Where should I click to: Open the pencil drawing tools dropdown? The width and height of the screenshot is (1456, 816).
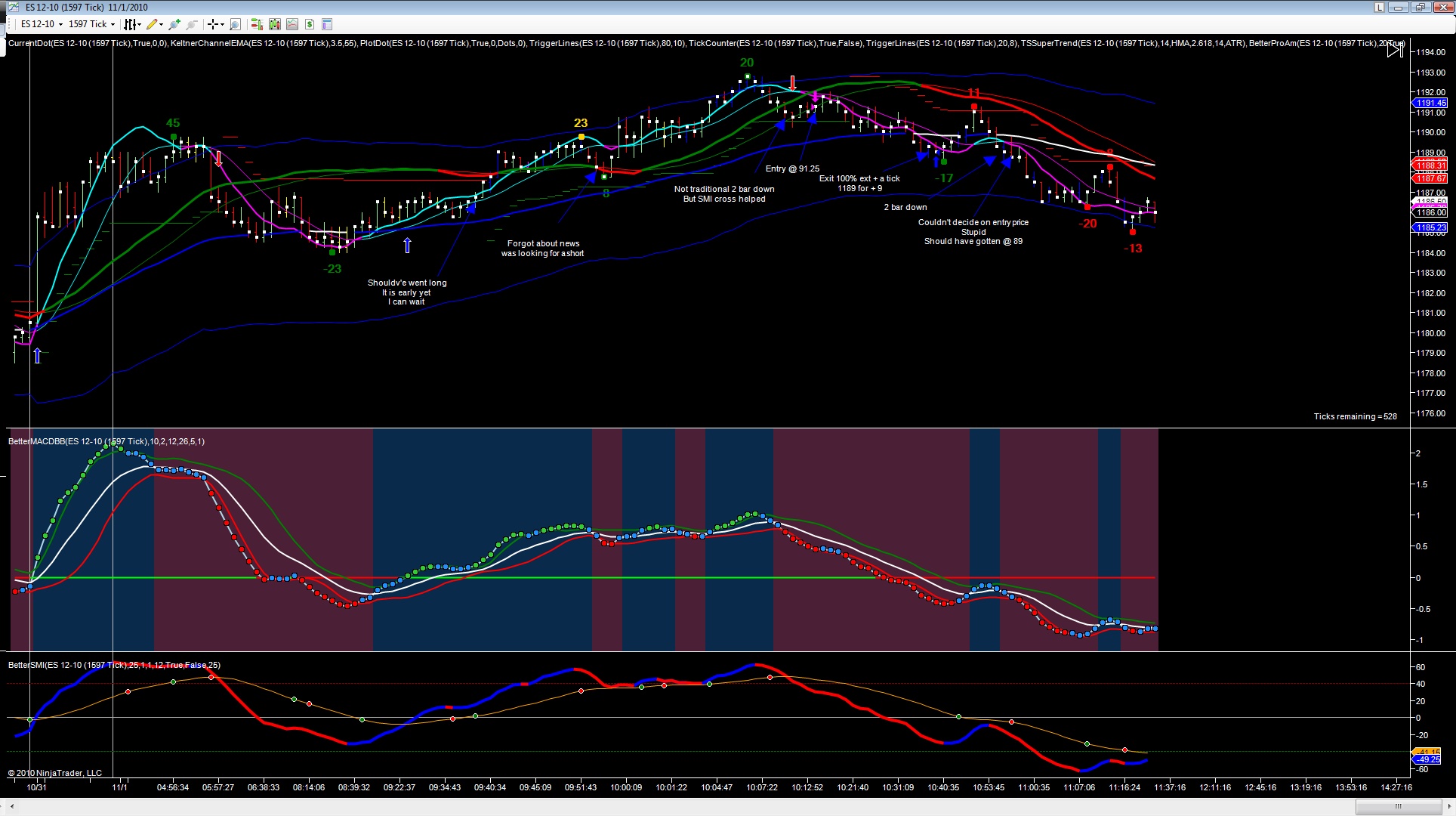(x=155, y=24)
